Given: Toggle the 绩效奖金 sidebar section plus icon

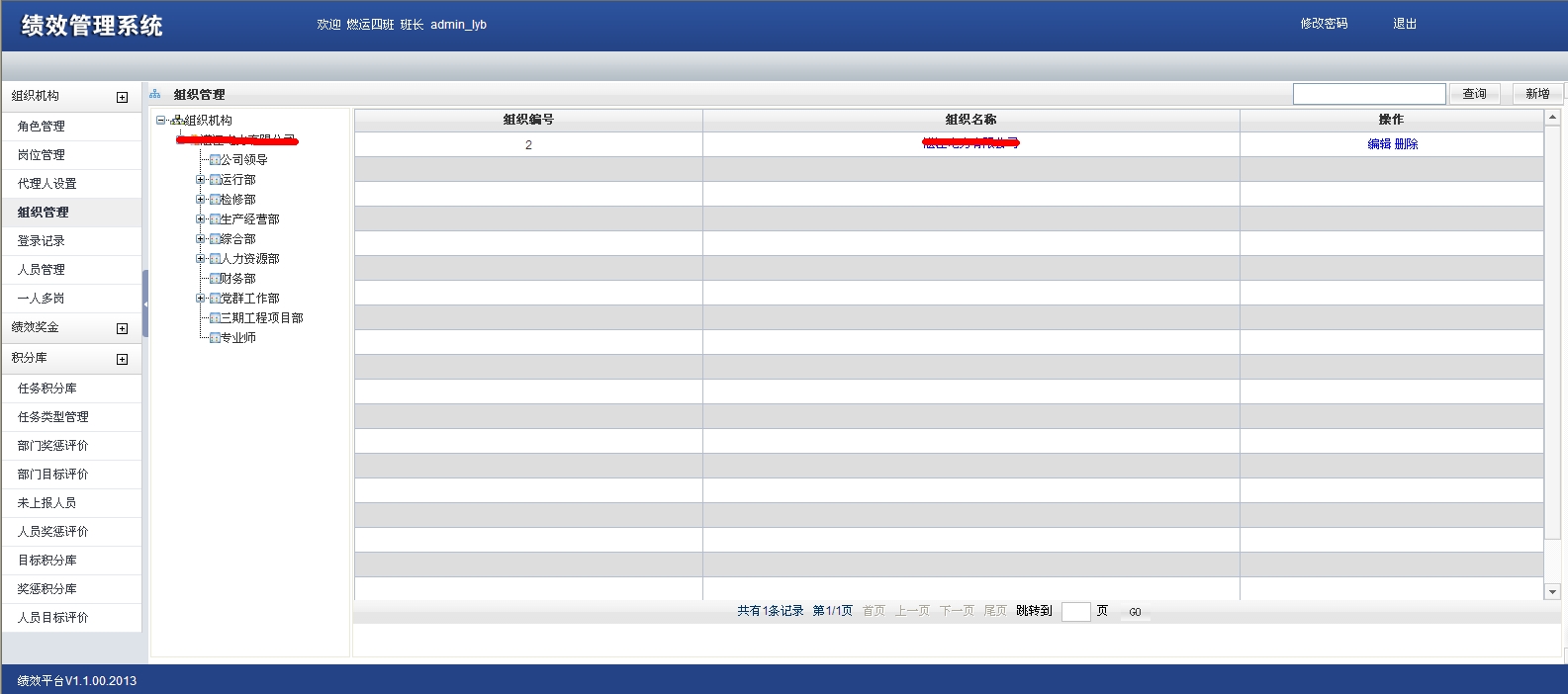Looking at the screenshot, I should click(122, 328).
